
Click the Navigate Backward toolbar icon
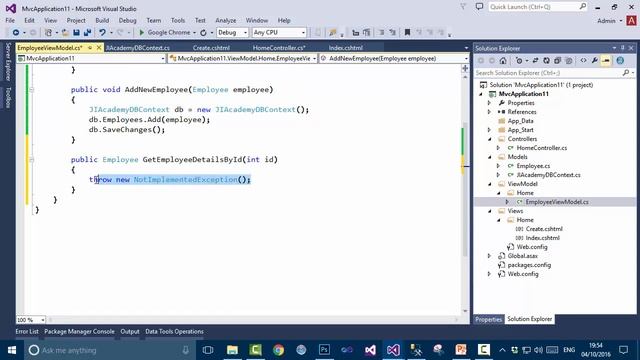tap(16, 32)
